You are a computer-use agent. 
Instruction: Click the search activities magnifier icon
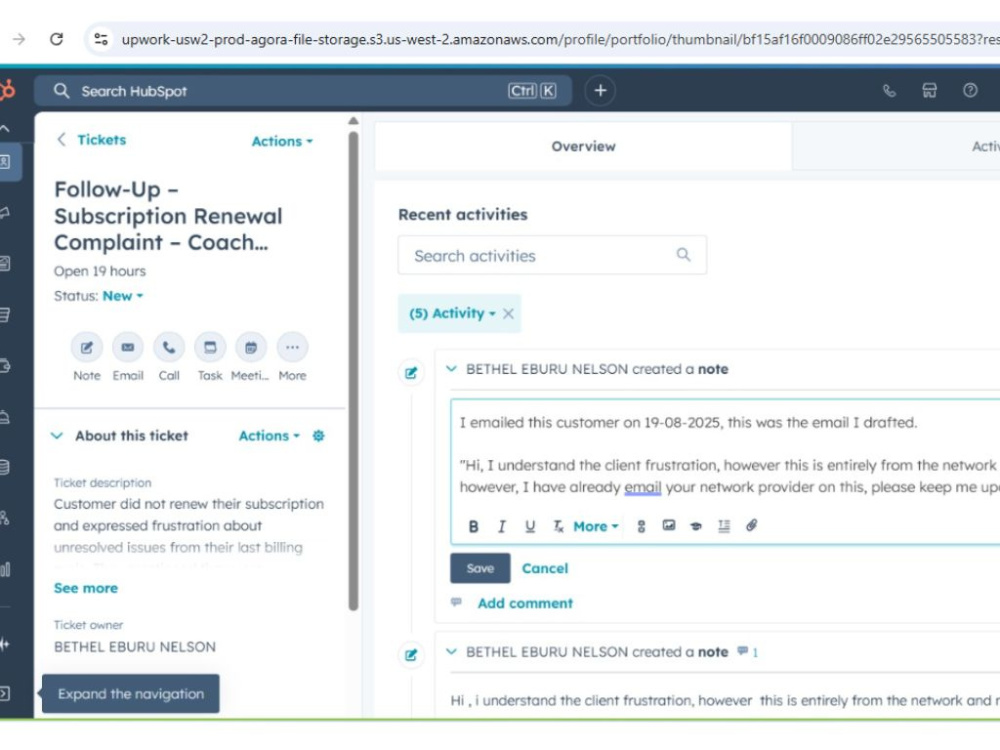click(683, 255)
